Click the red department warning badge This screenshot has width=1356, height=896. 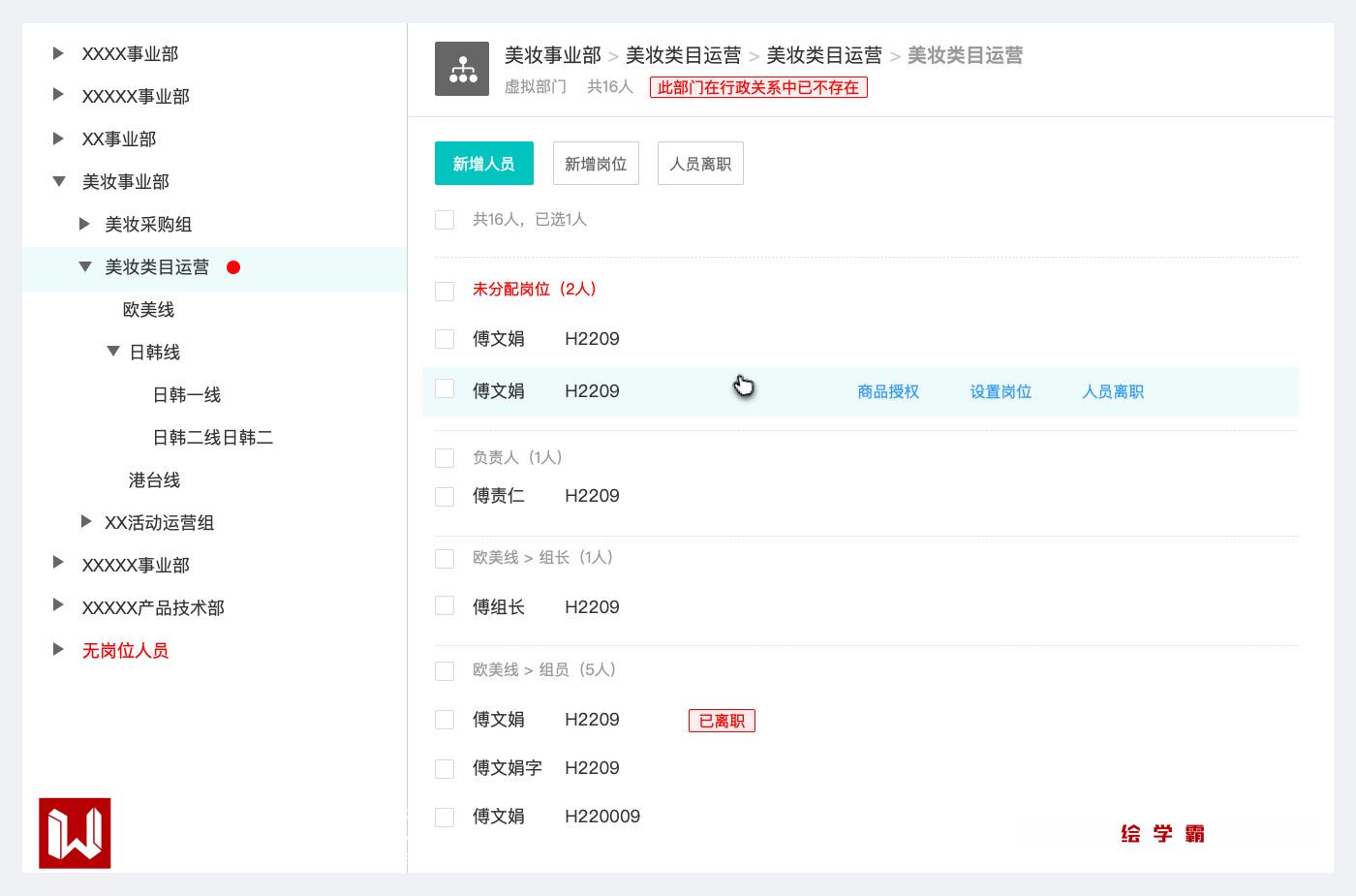(x=758, y=87)
